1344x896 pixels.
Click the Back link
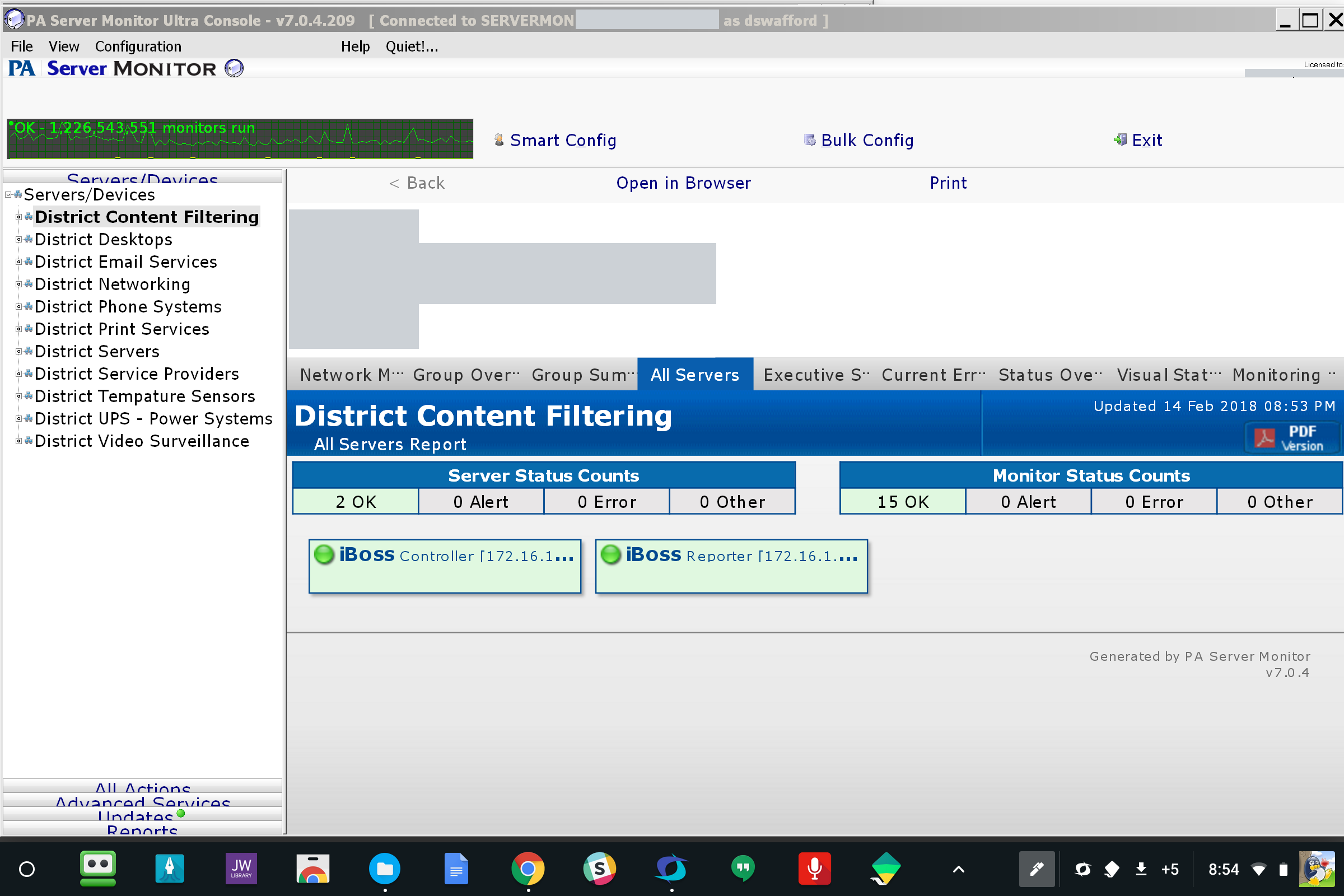[417, 183]
